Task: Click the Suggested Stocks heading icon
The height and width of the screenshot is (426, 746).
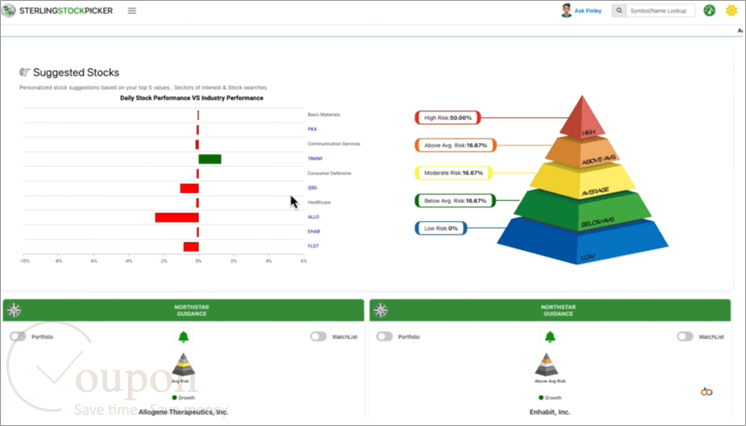Action: click(24, 72)
